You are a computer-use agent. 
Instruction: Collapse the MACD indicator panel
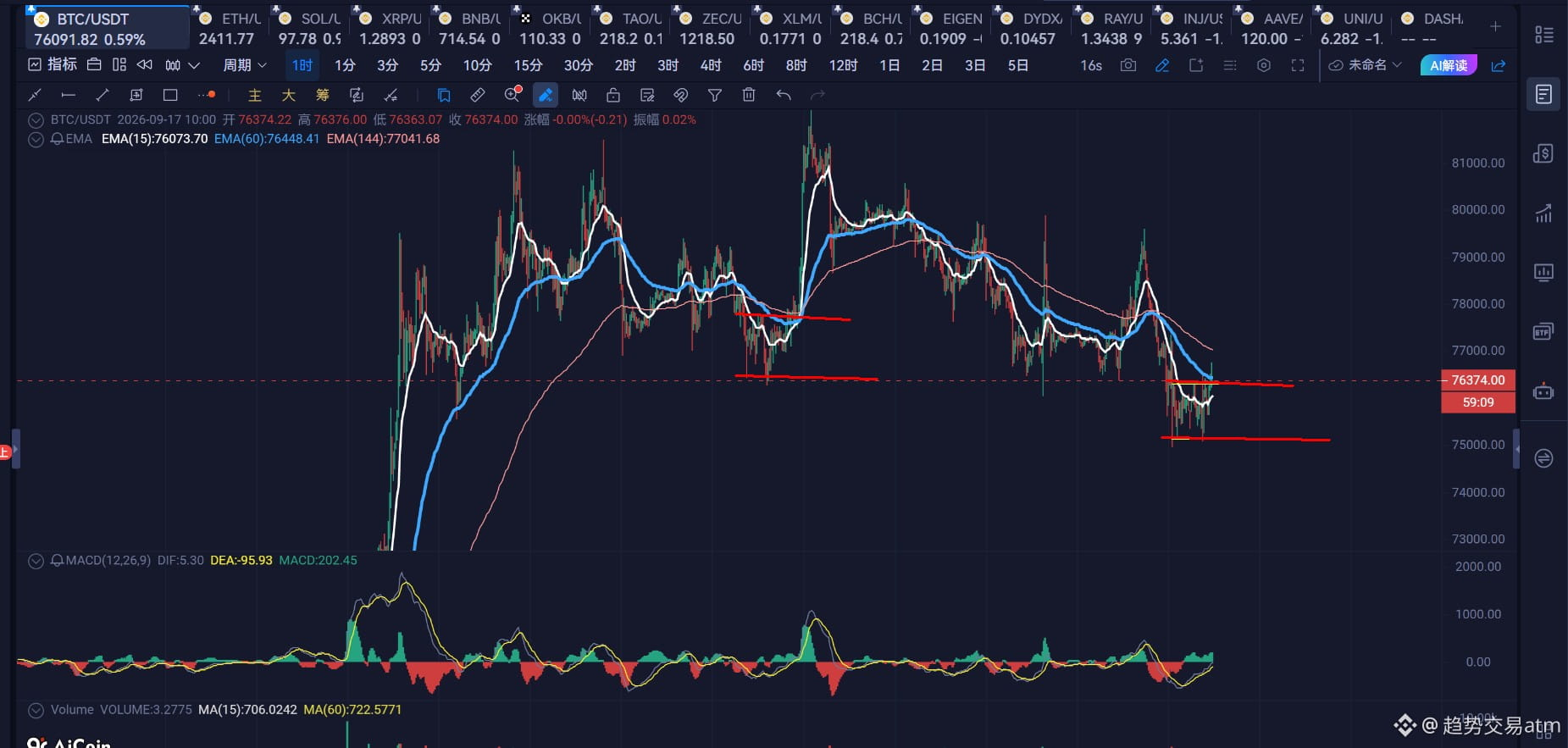[36, 561]
